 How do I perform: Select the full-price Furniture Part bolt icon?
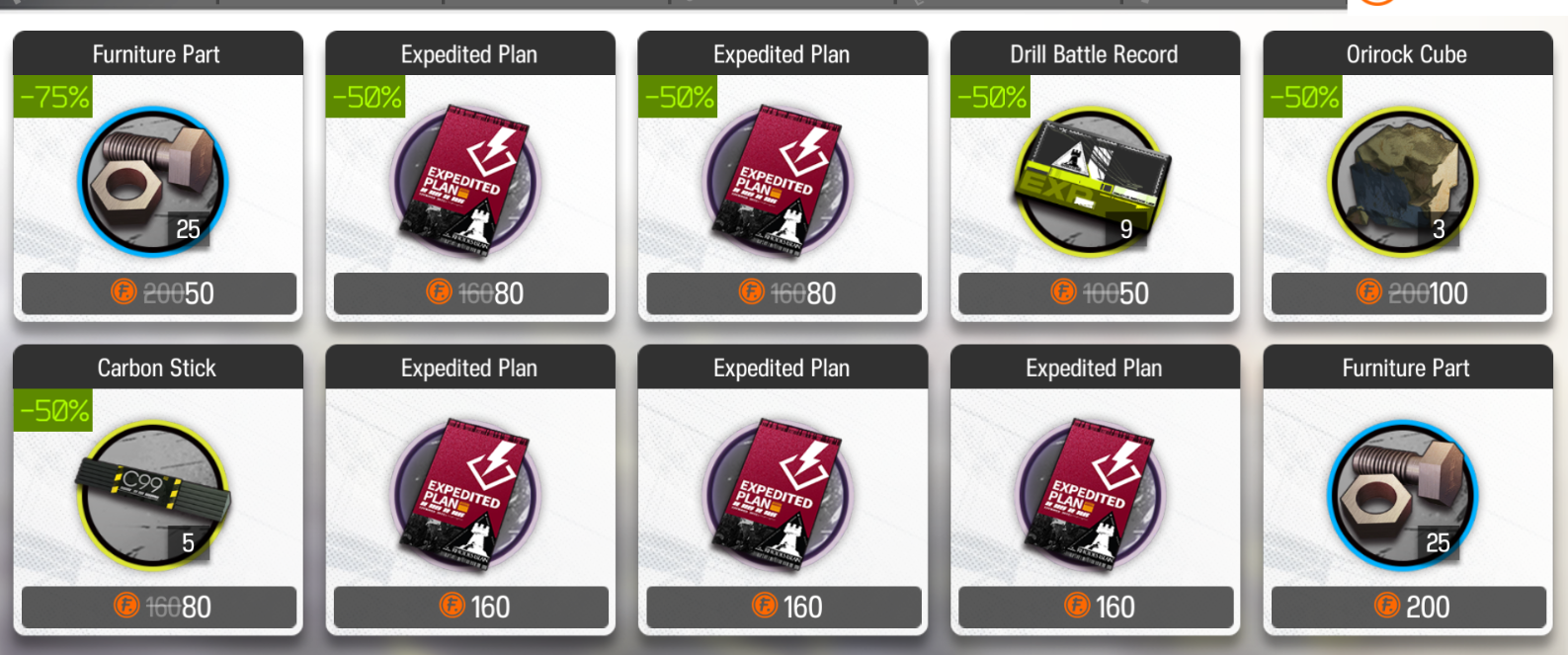point(1404,495)
